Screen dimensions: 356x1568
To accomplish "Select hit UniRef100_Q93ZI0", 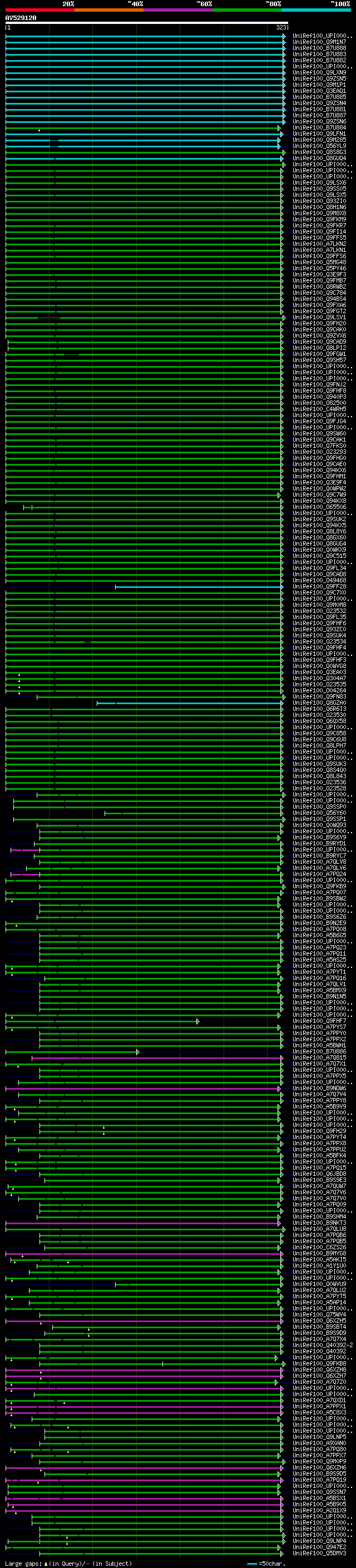I will tap(319, 201).
